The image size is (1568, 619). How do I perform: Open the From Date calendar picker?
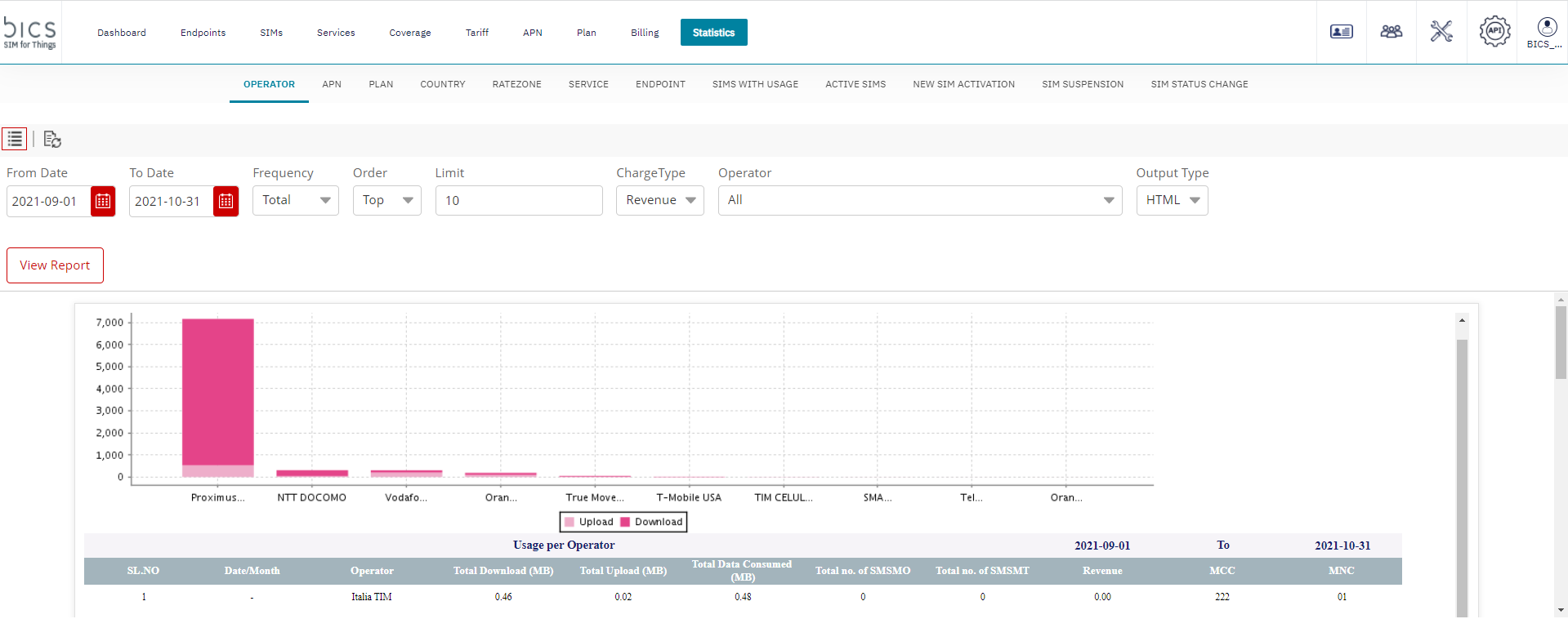click(103, 201)
